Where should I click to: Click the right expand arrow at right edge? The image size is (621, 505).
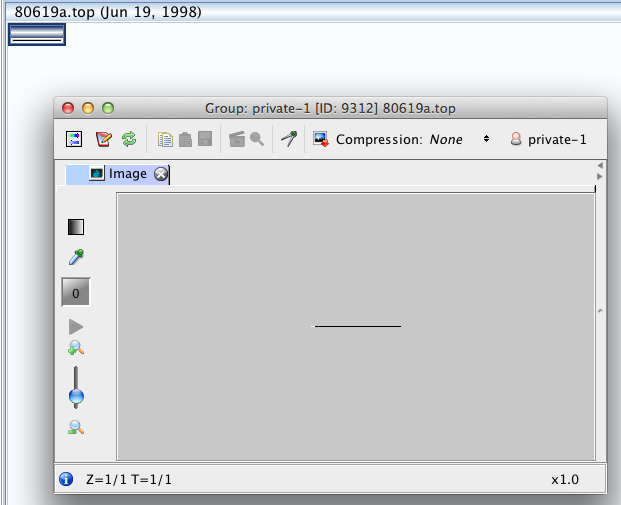pos(600,176)
